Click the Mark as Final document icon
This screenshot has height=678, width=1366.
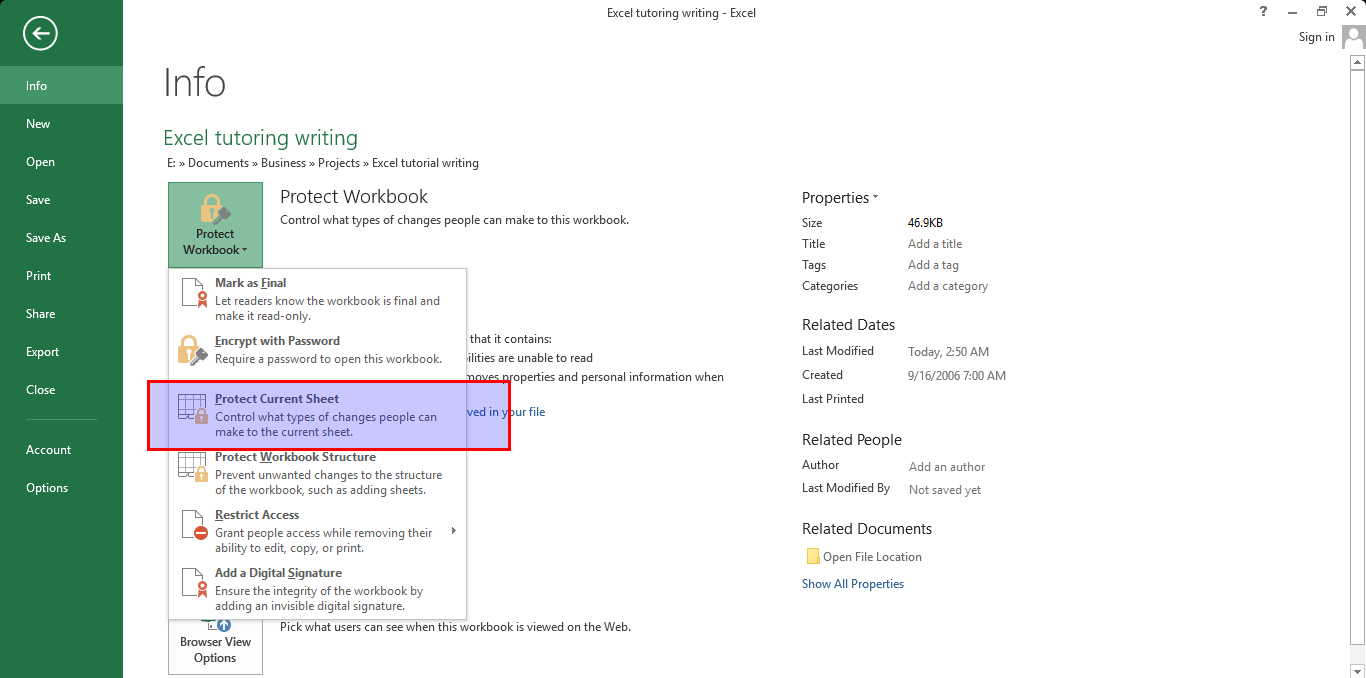(192, 292)
